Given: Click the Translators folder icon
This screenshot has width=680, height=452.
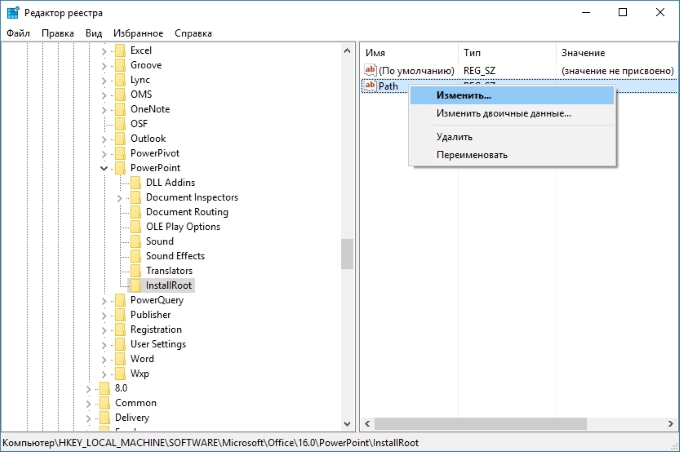Looking at the screenshot, I should coord(136,271).
